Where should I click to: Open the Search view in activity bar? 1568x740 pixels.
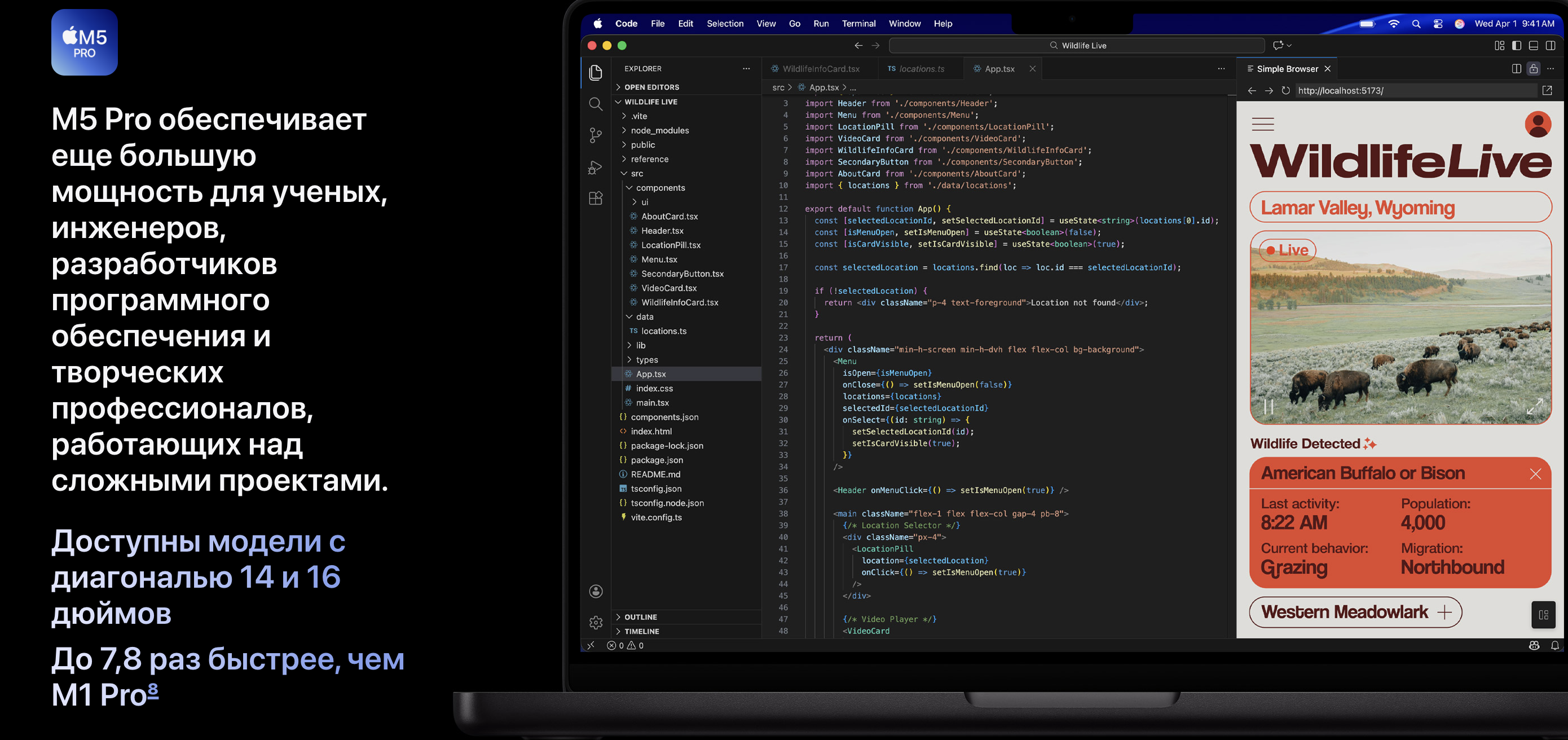(x=595, y=104)
